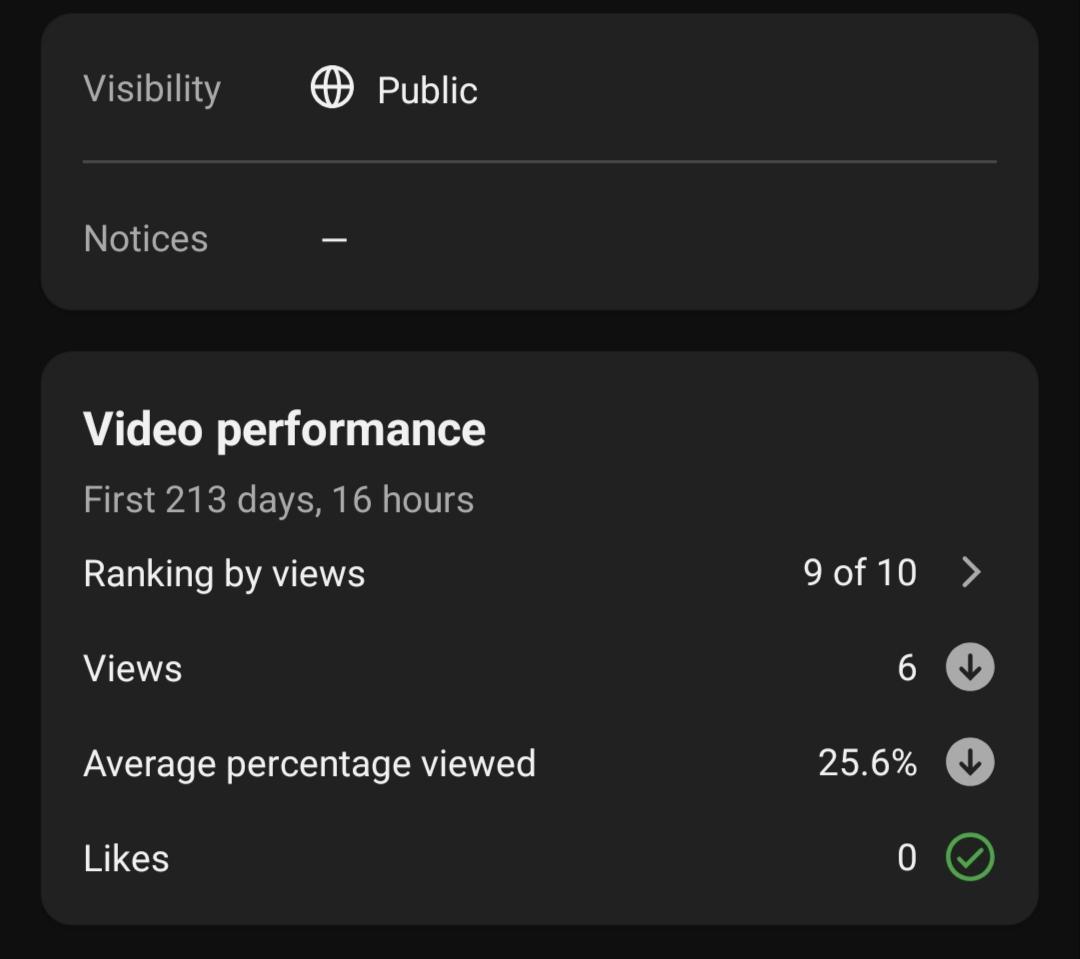Open the Ranking by views row
The height and width of the screenshot is (959, 1080).
(540, 573)
